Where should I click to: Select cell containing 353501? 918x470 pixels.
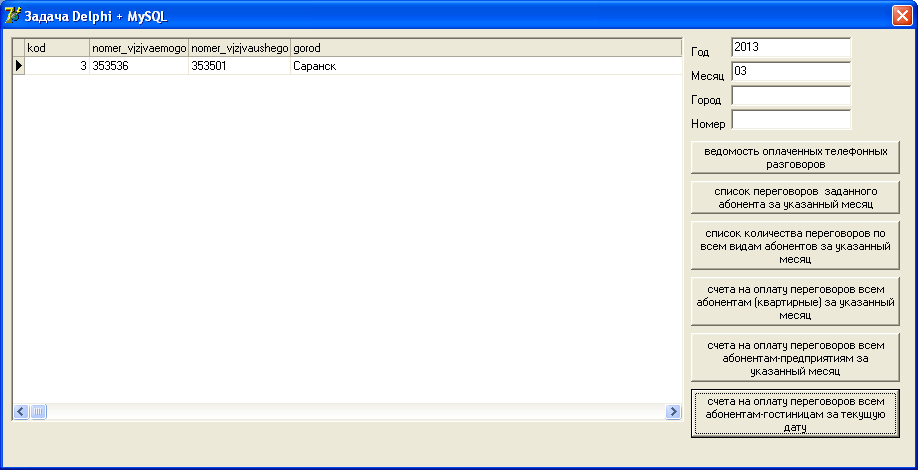click(x=239, y=66)
